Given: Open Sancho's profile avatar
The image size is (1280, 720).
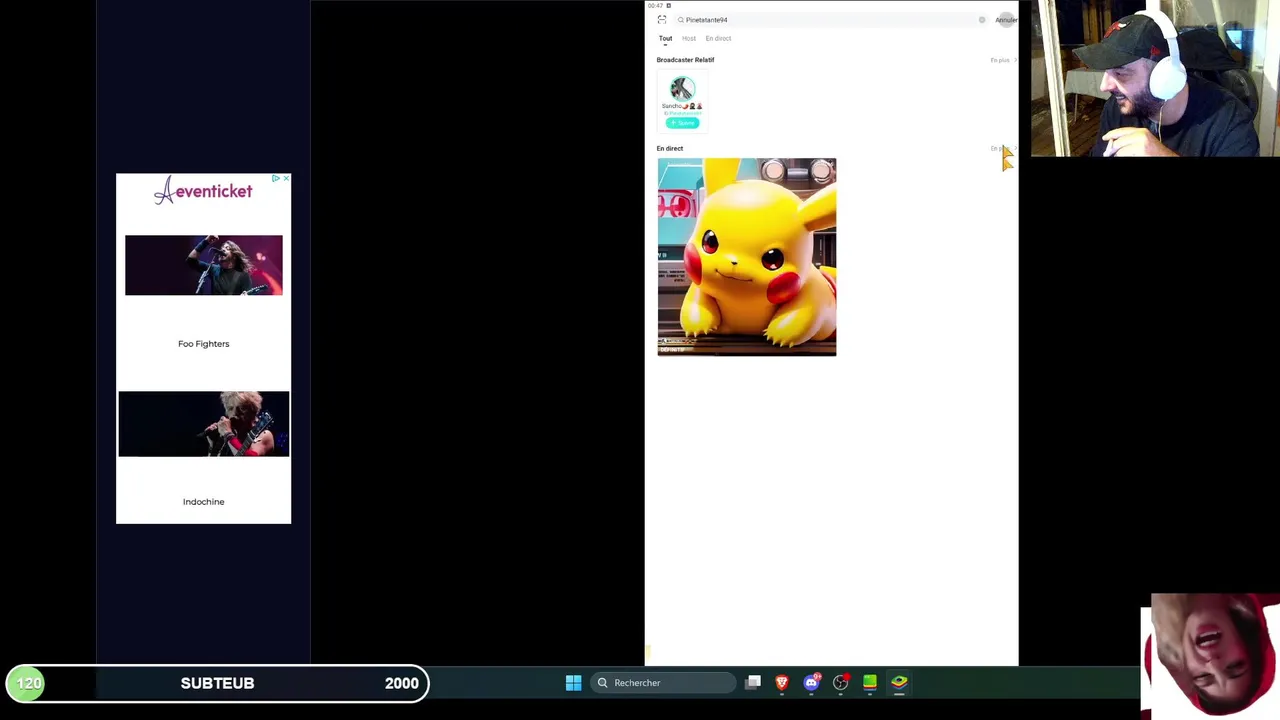Looking at the screenshot, I should point(682,89).
